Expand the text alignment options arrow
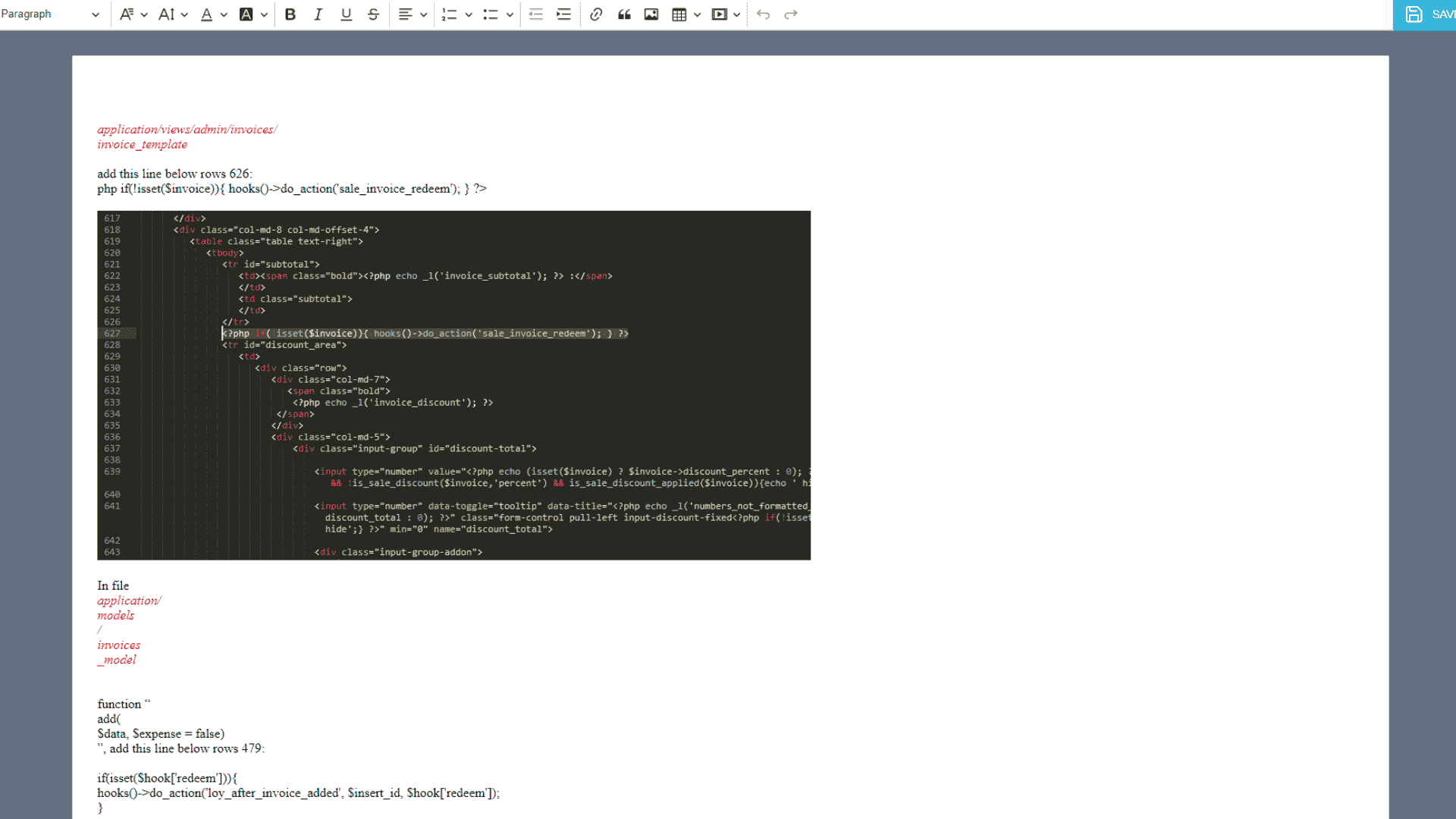This screenshot has height=819, width=1456. pos(424,14)
